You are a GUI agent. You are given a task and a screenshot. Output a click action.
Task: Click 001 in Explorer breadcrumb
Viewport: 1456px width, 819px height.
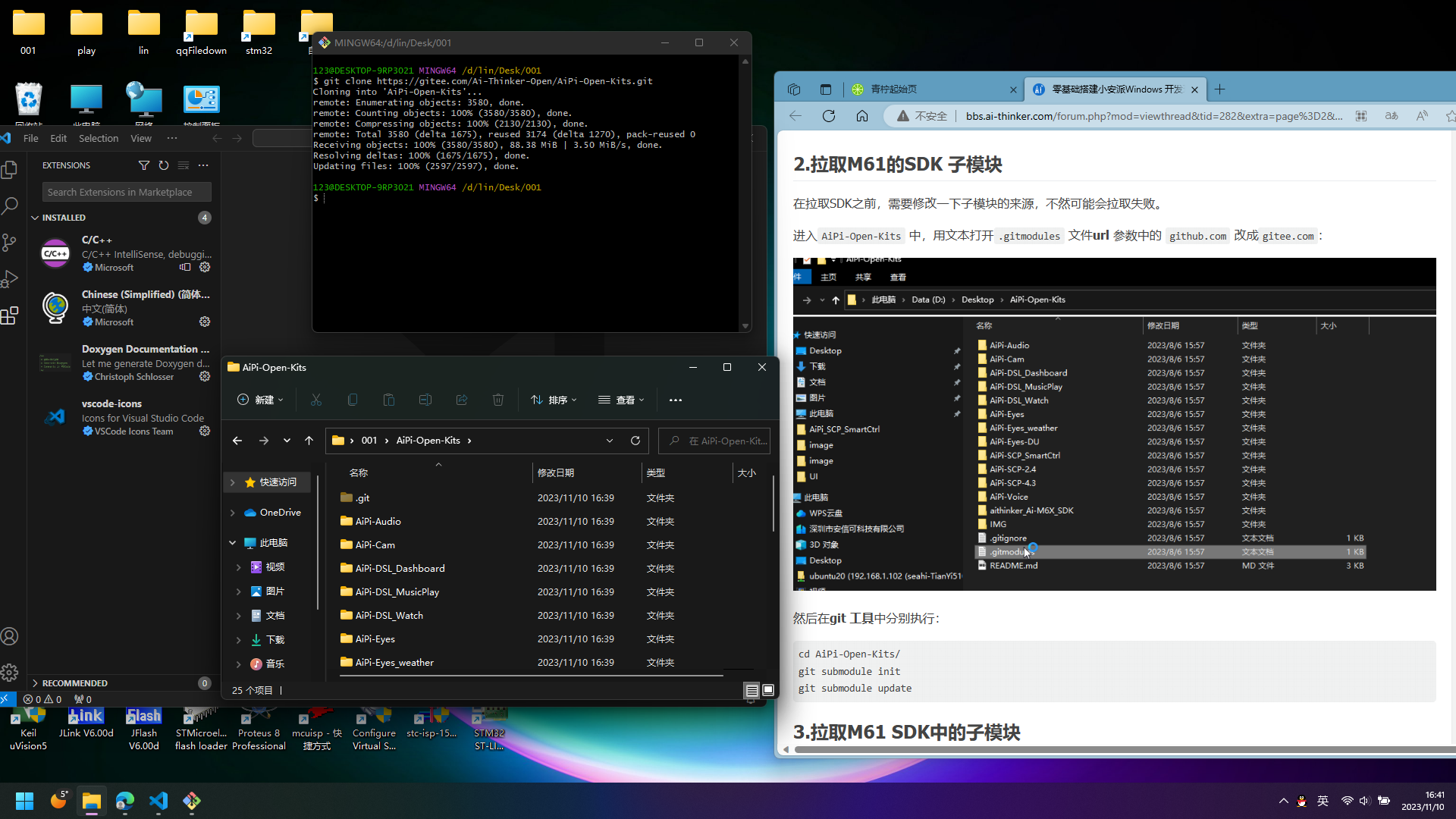[x=369, y=441]
